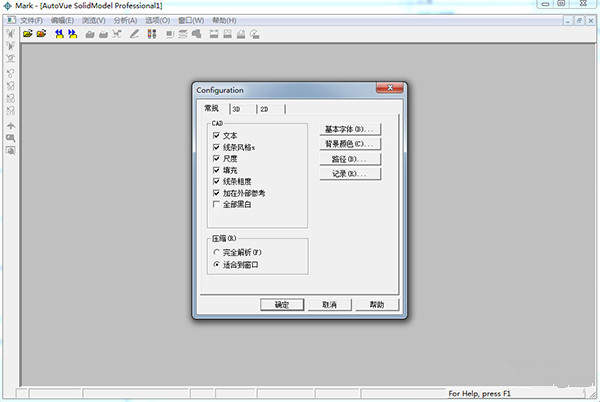
Task: Switch to the 常规 tab
Action: pos(212,109)
